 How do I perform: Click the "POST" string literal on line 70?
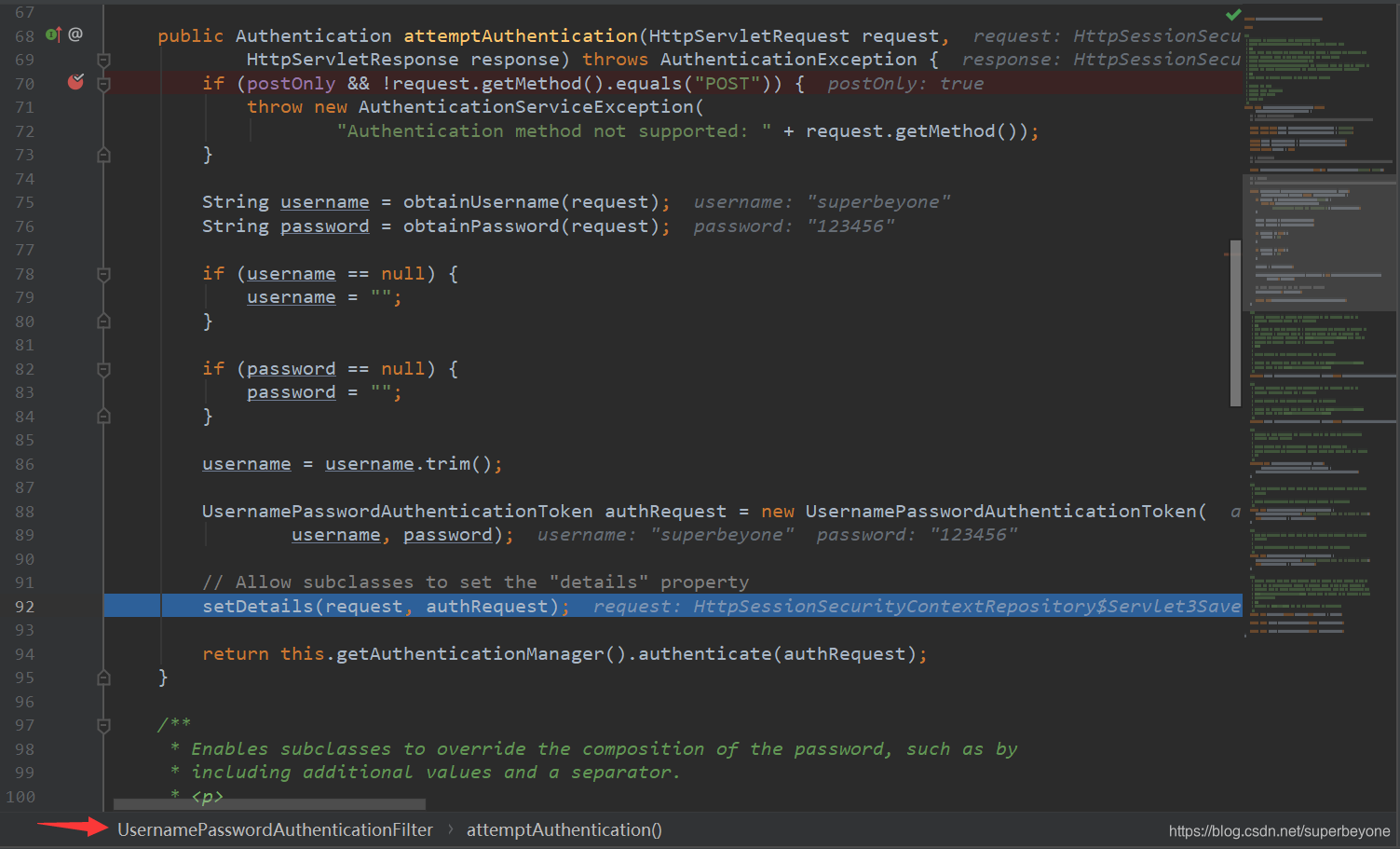pyautogui.click(x=728, y=84)
